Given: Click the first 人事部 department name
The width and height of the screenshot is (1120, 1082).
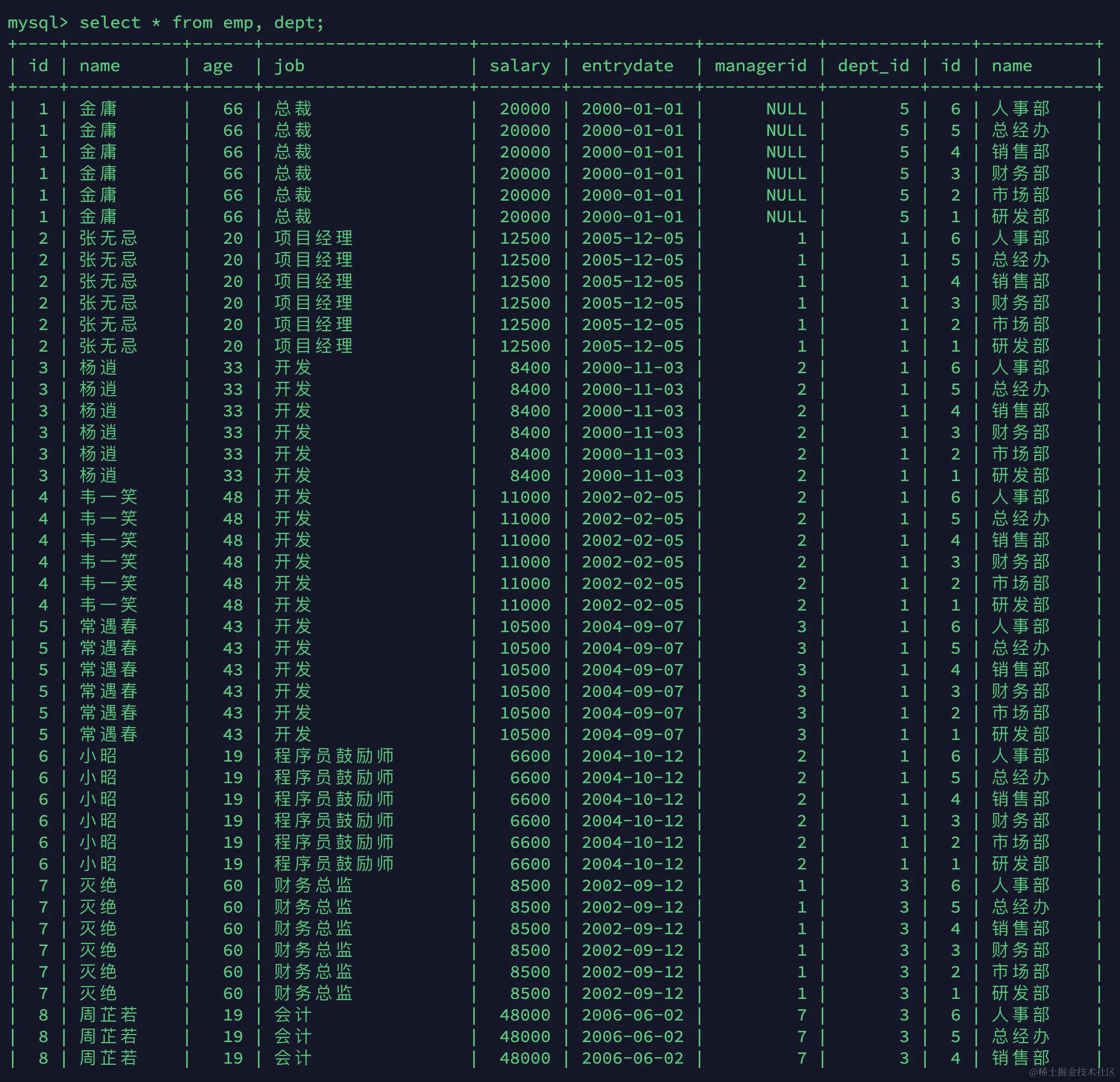Looking at the screenshot, I should coord(1020,108).
